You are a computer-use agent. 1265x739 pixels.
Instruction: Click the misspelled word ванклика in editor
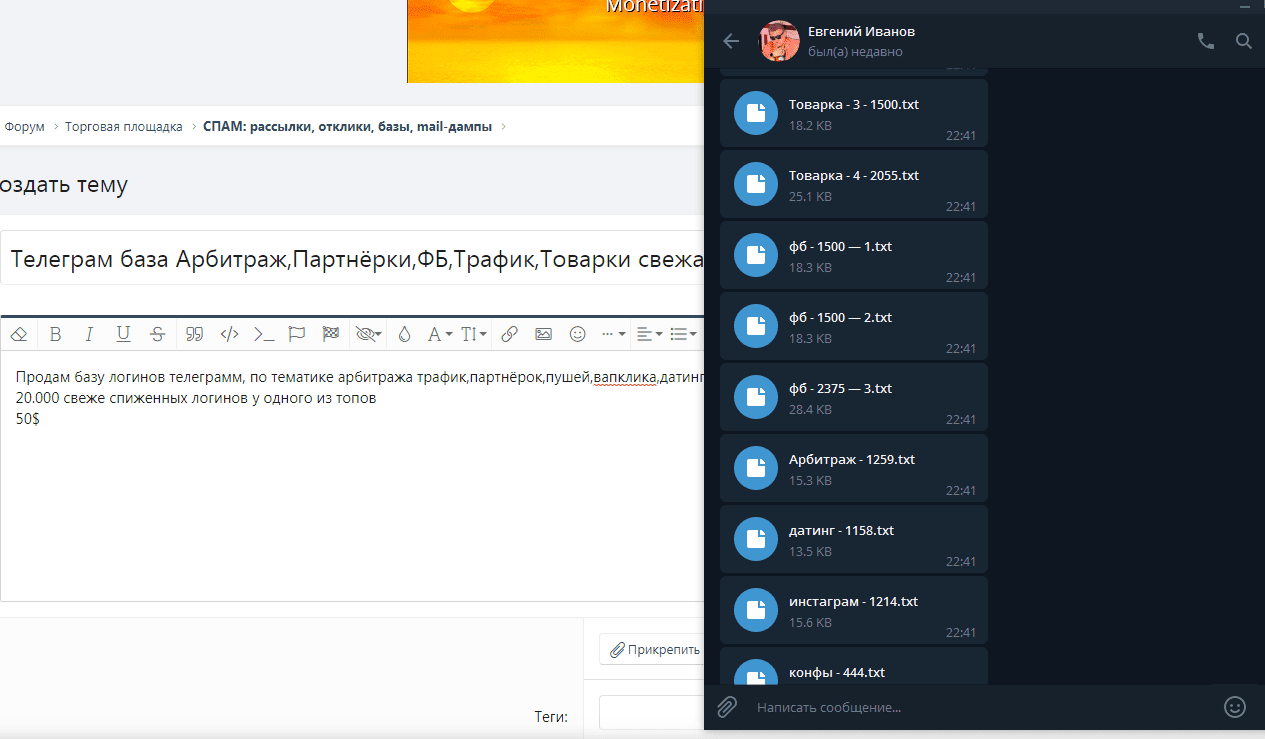click(624, 377)
